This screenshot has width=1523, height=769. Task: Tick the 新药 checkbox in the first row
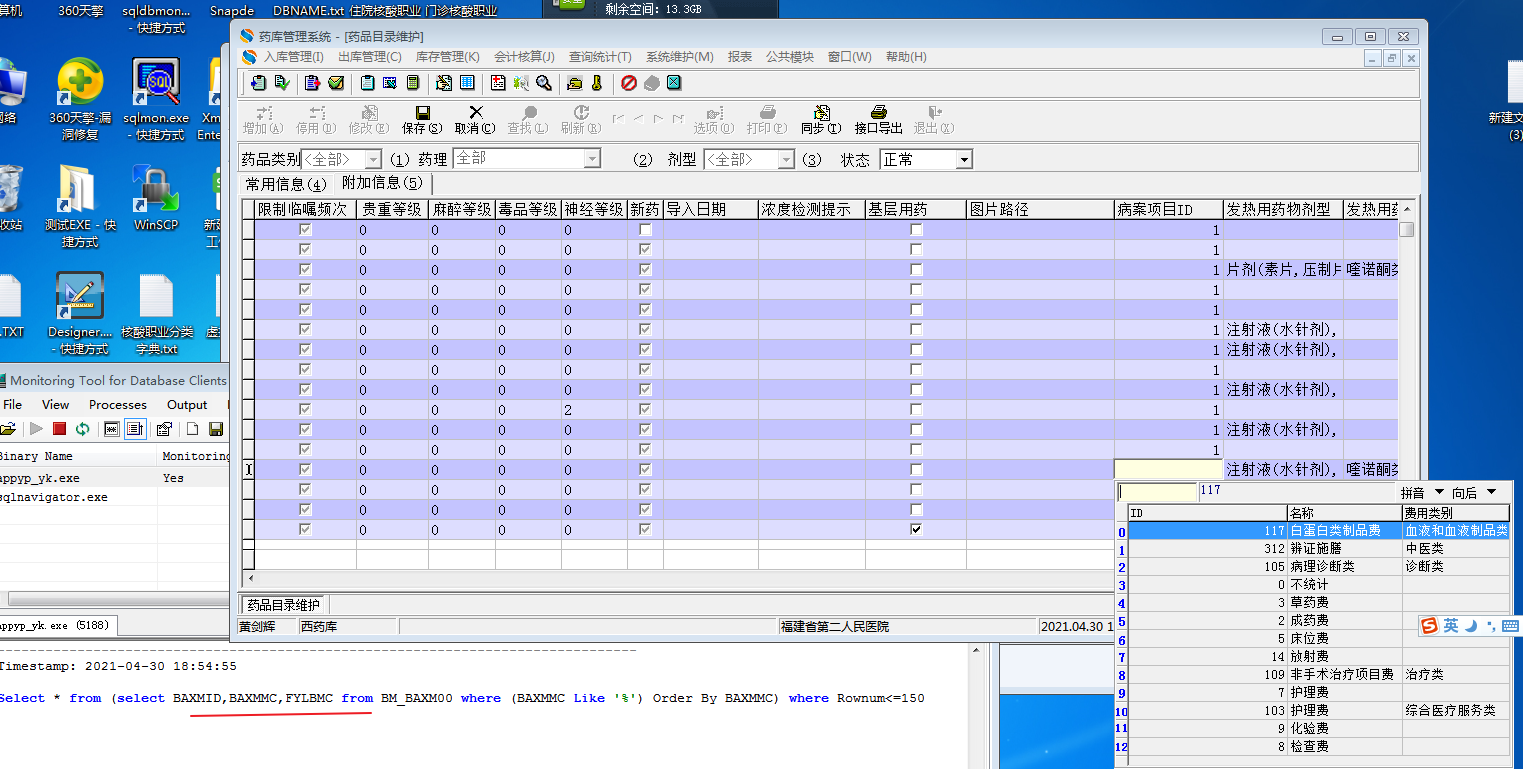point(645,230)
